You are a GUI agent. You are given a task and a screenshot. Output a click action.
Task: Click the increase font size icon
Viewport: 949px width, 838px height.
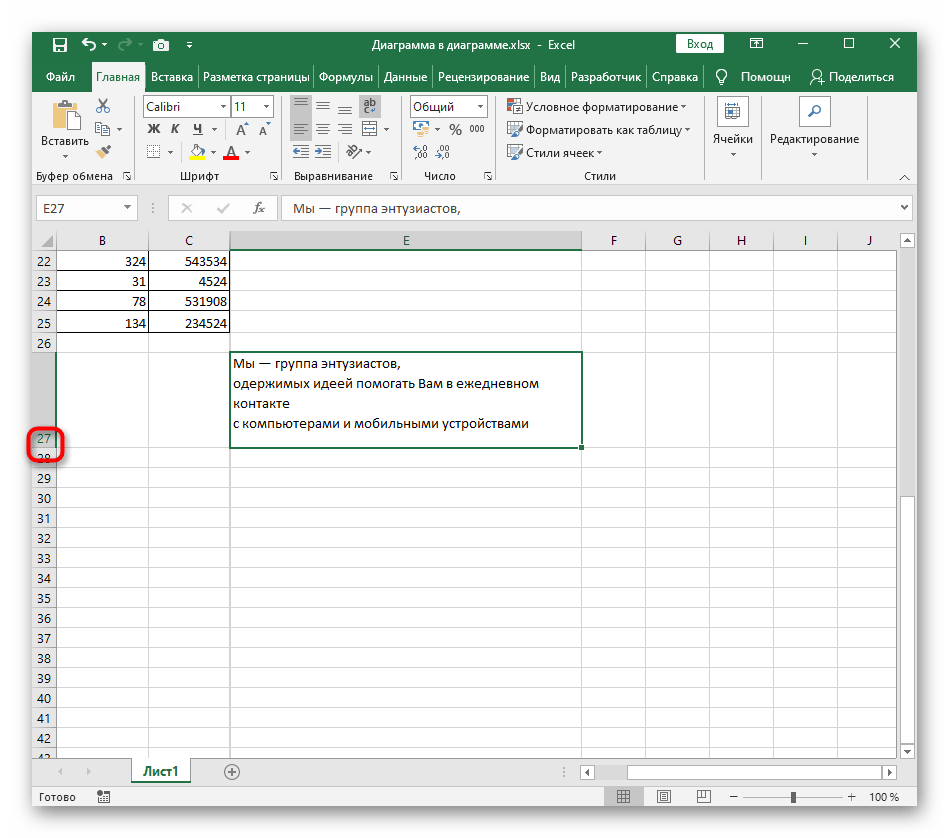click(x=242, y=130)
